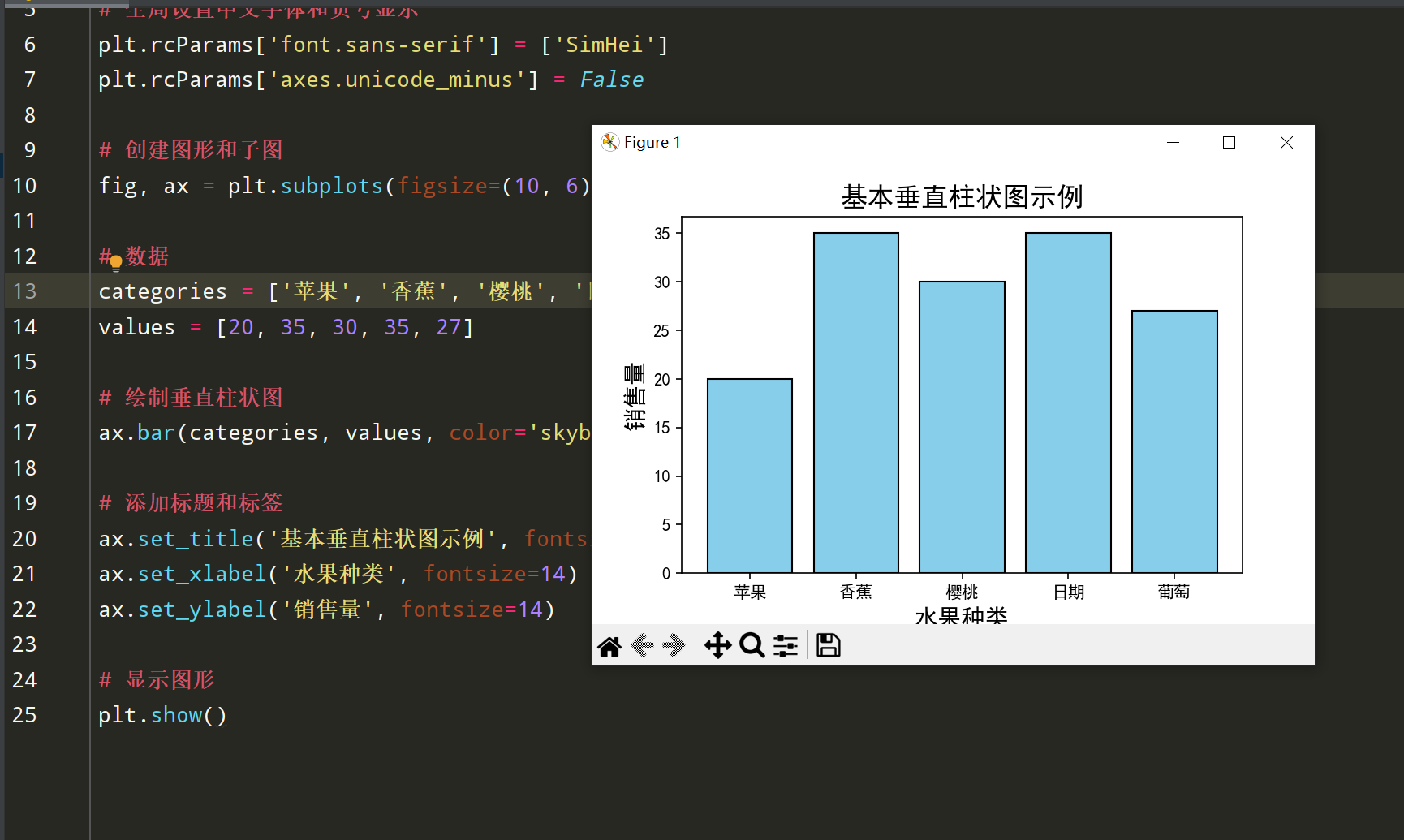Go back to previous view arrow
This screenshot has height=840, width=1404.
point(643,646)
